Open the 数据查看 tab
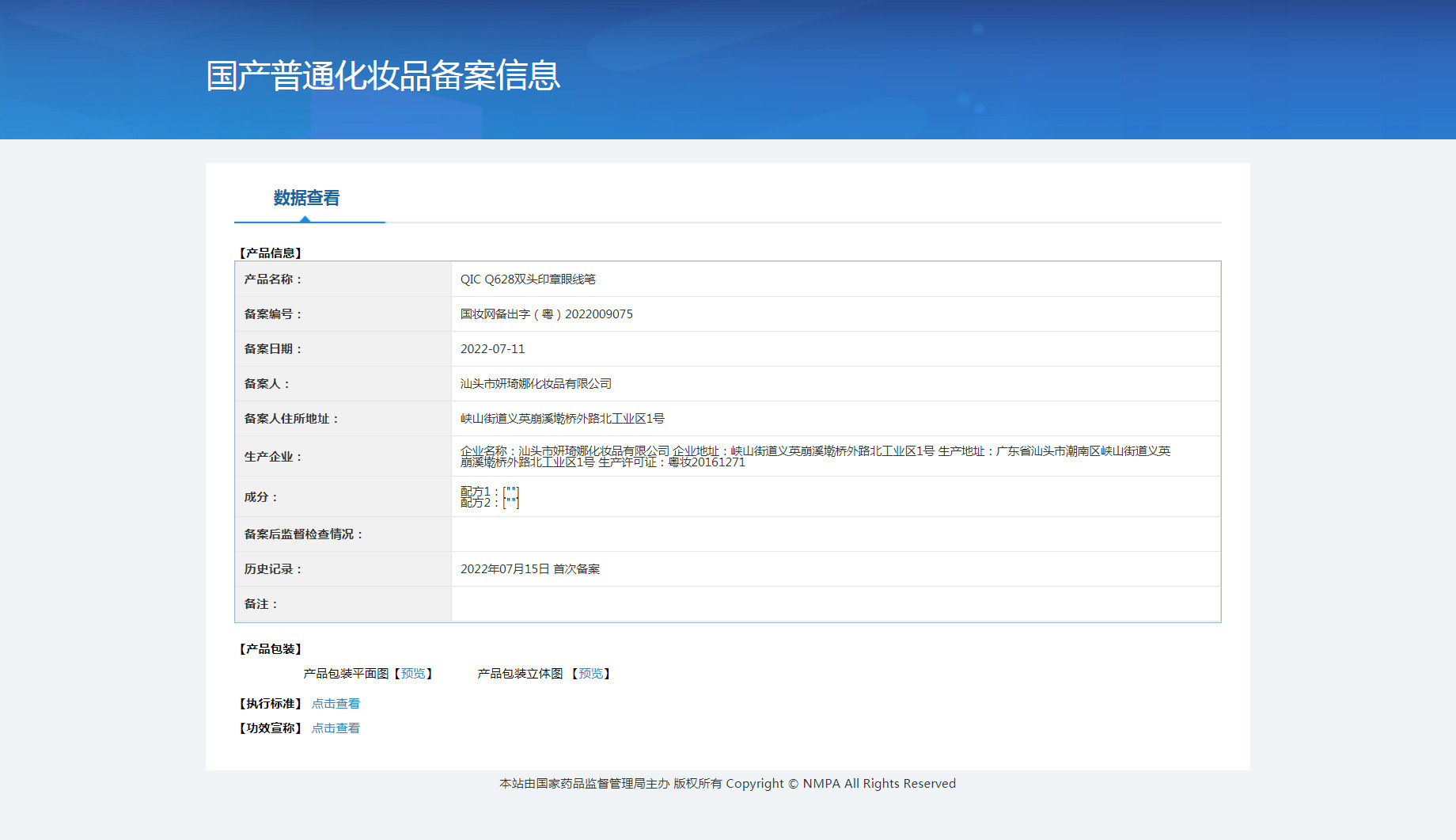 tap(306, 198)
